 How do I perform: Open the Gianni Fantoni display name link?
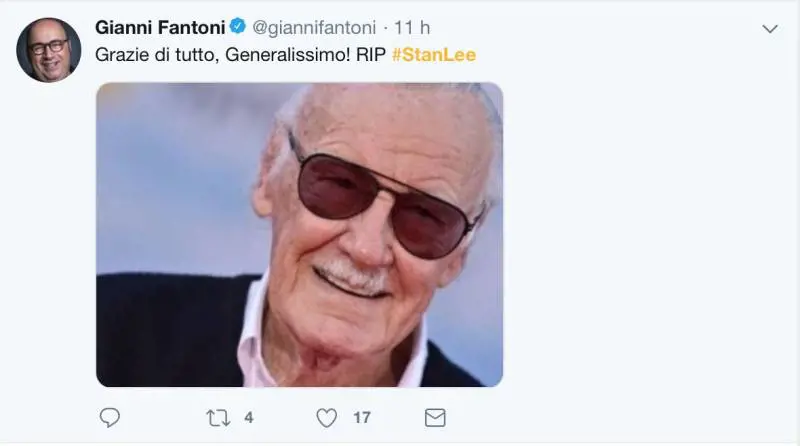[160, 27]
